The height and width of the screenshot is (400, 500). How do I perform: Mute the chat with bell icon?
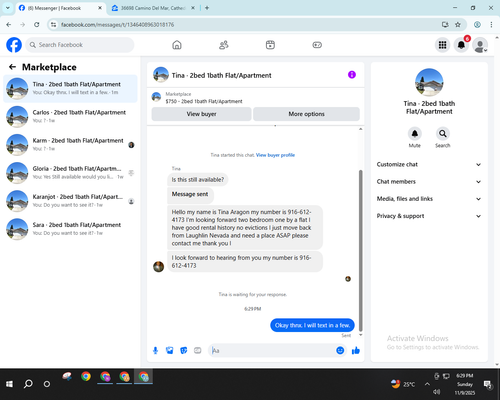tap(415, 134)
